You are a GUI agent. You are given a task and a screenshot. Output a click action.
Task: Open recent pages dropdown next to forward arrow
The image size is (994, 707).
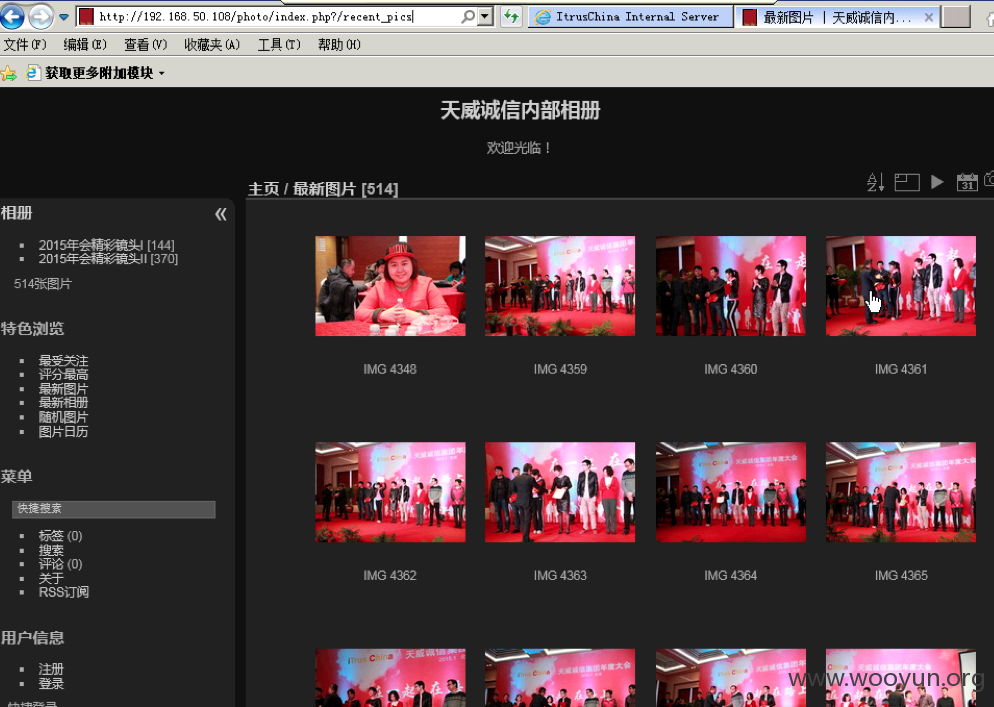pos(64,17)
